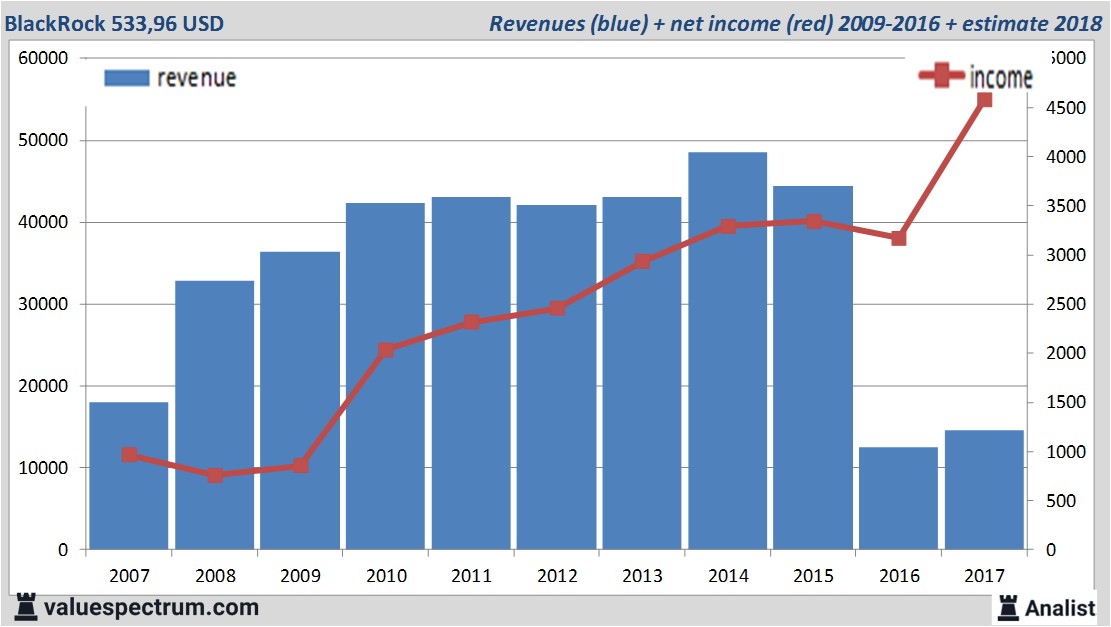1111x627 pixels.
Task: Select the 2015 year label
Action: point(813,575)
